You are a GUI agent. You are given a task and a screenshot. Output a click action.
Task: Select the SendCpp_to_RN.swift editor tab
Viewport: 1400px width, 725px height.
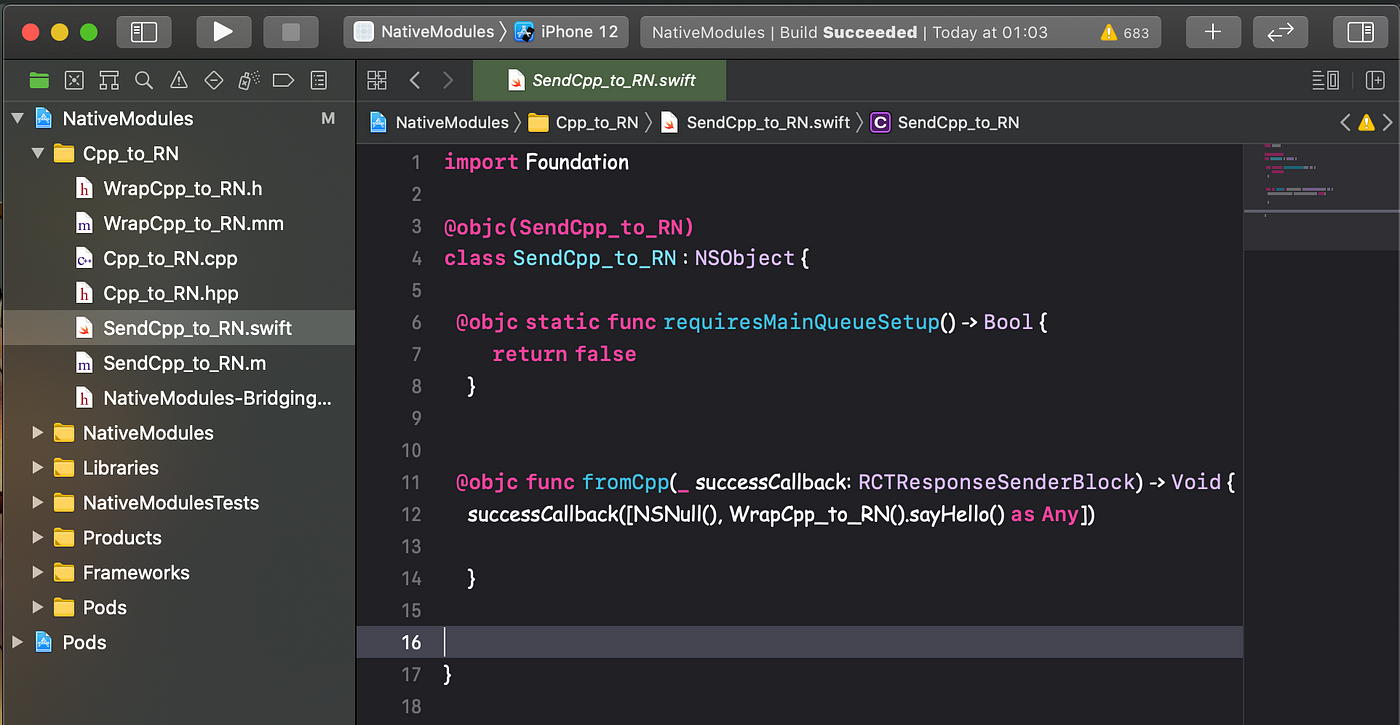click(x=600, y=80)
